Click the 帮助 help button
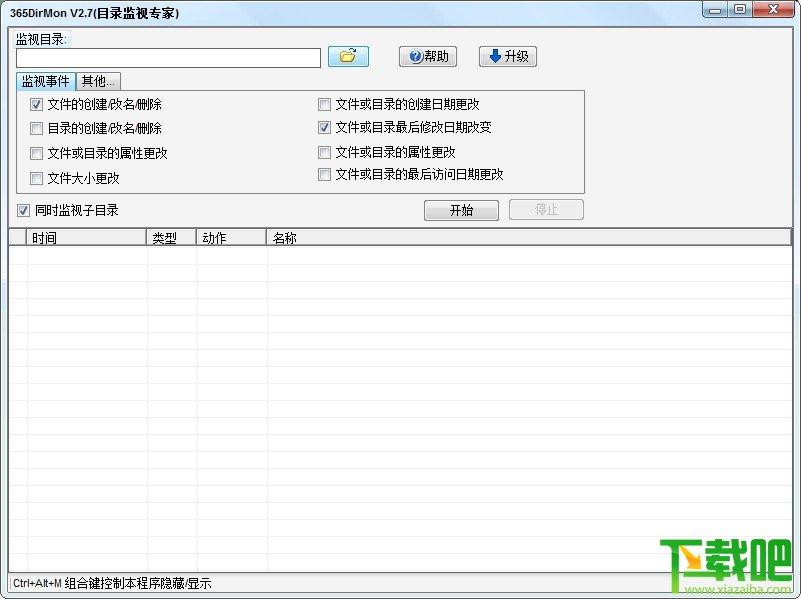 [428, 57]
